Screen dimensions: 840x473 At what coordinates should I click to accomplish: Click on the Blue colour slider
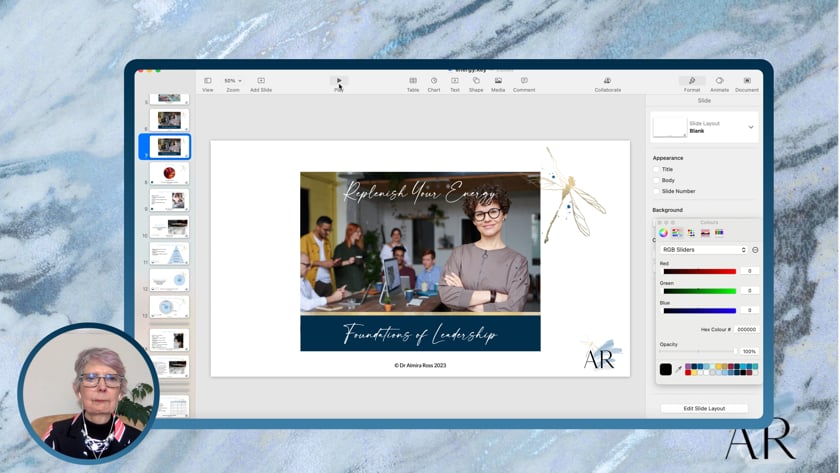(700, 310)
